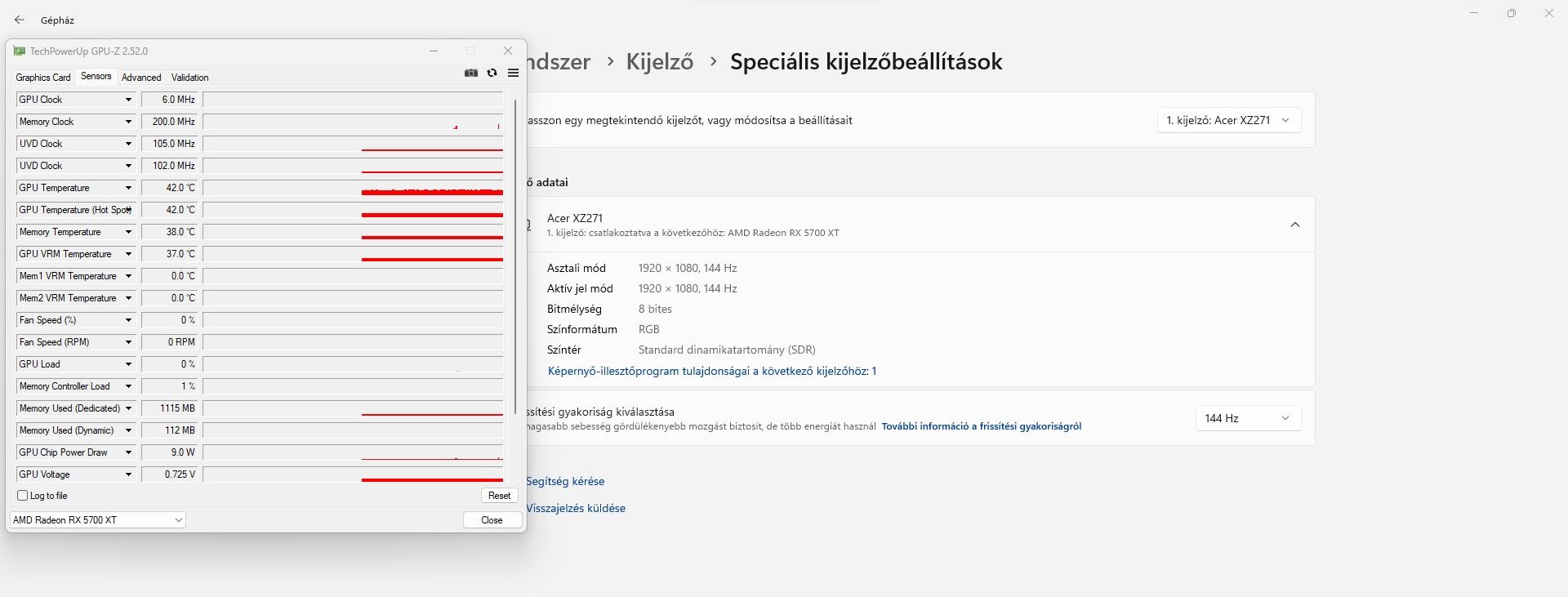Open the Advanced tab
This screenshot has height=597, width=1568.
click(141, 78)
